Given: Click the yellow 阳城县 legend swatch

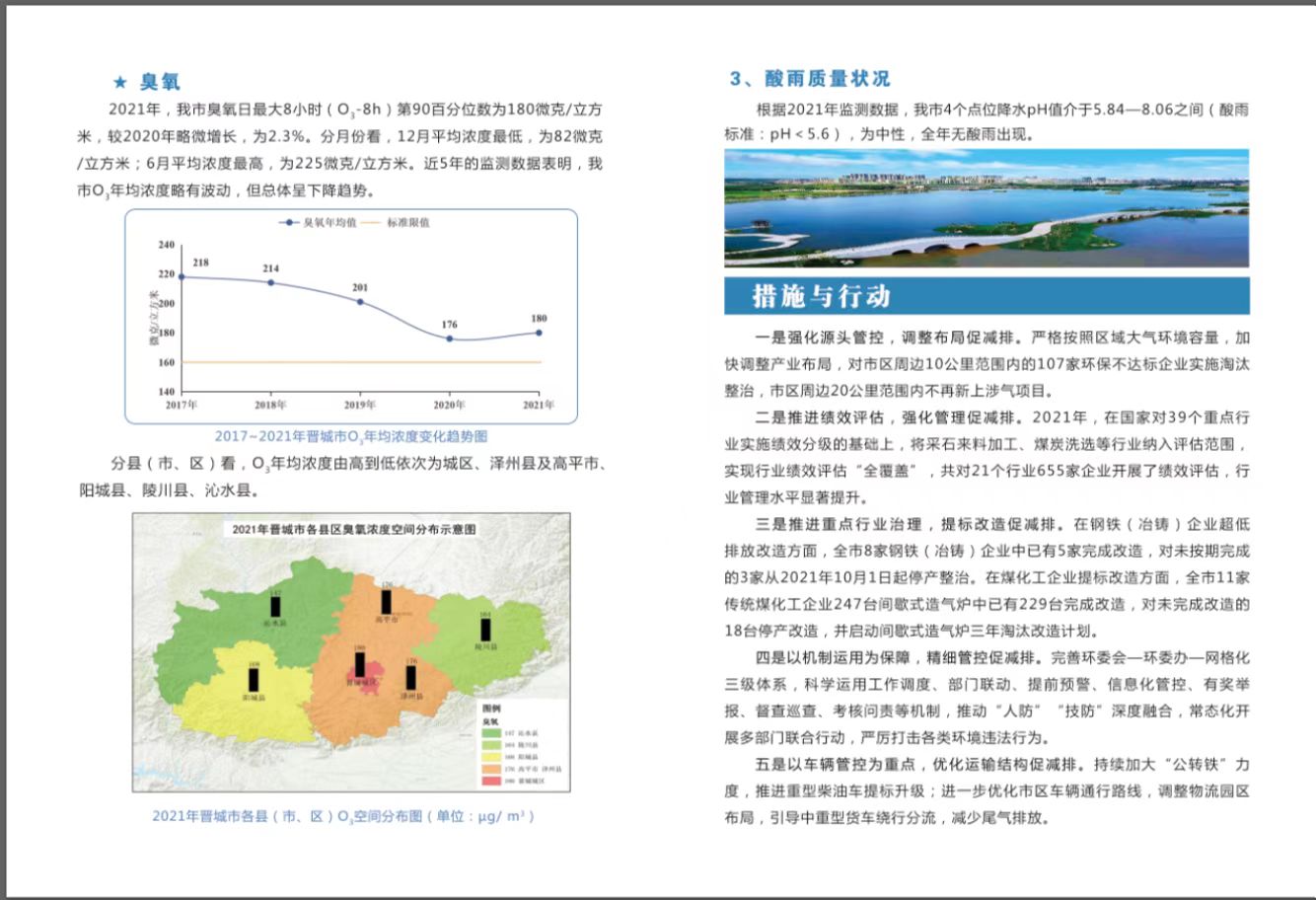Looking at the screenshot, I should (x=490, y=755).
